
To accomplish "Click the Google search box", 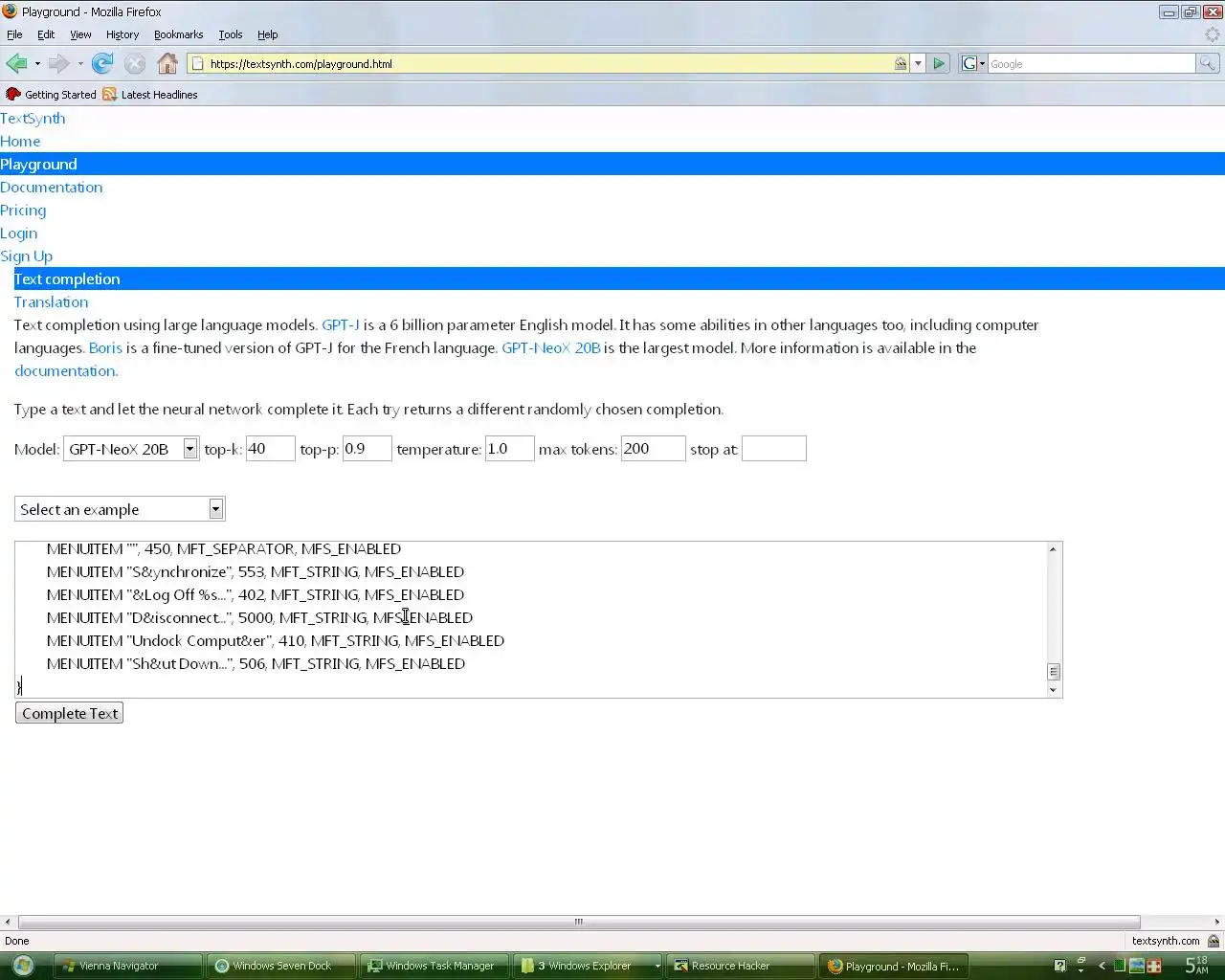I will point(1091,64).
